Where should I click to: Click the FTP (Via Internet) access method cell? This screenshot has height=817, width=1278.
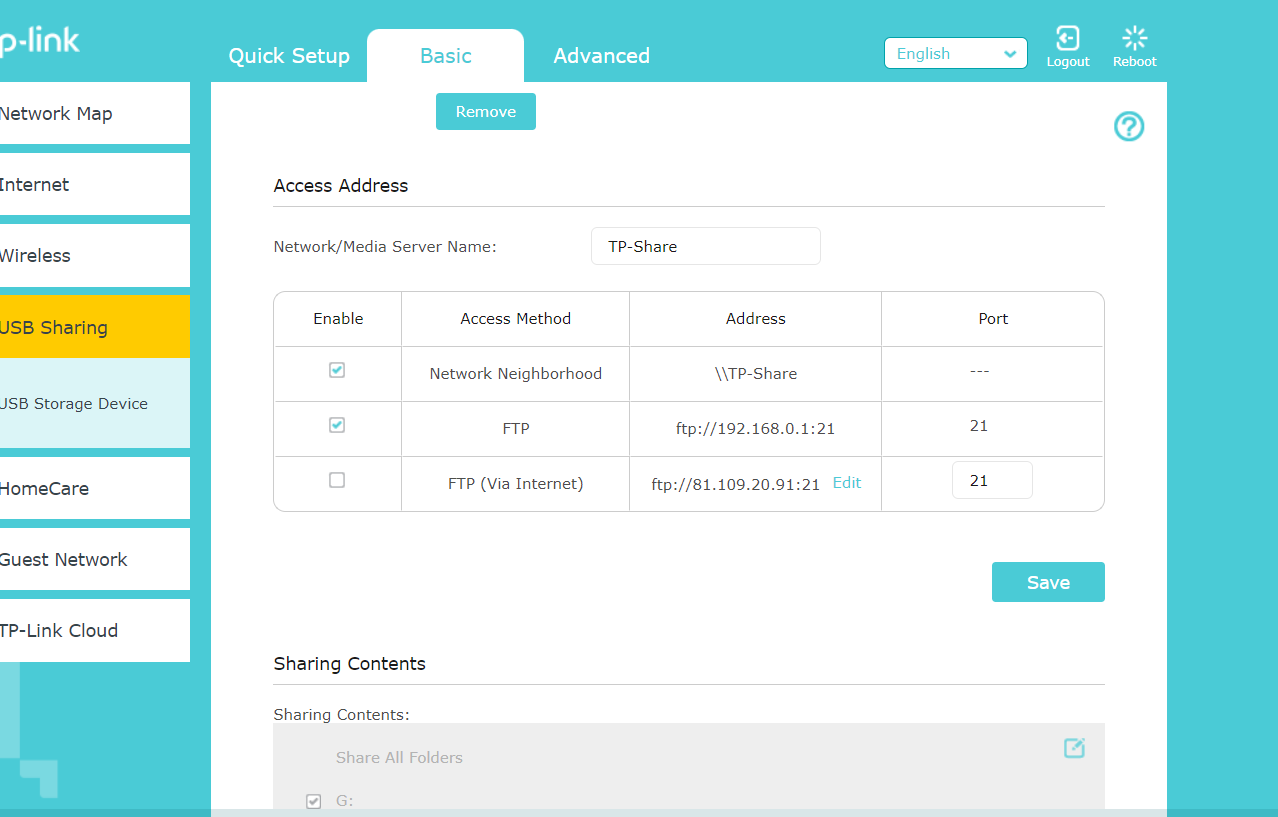coord(516,484)
